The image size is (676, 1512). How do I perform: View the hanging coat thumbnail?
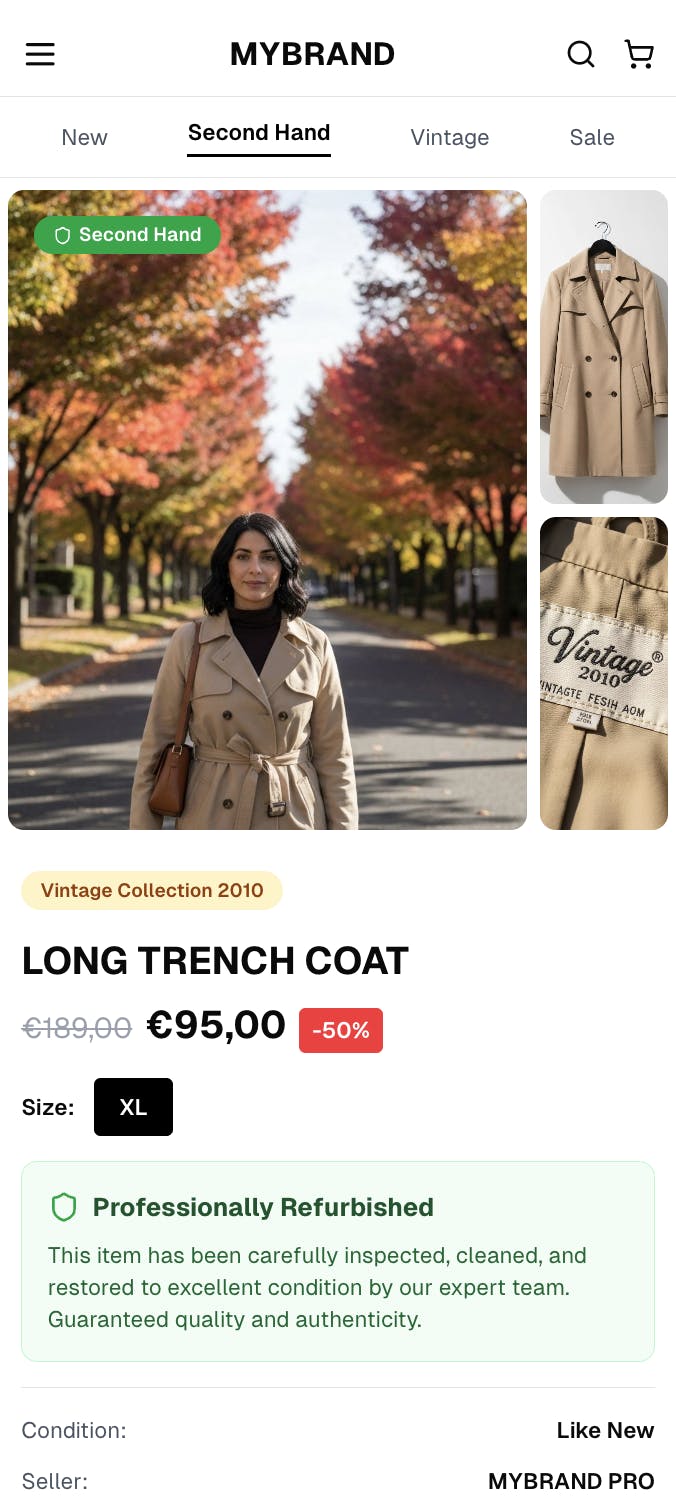[604, 347]
